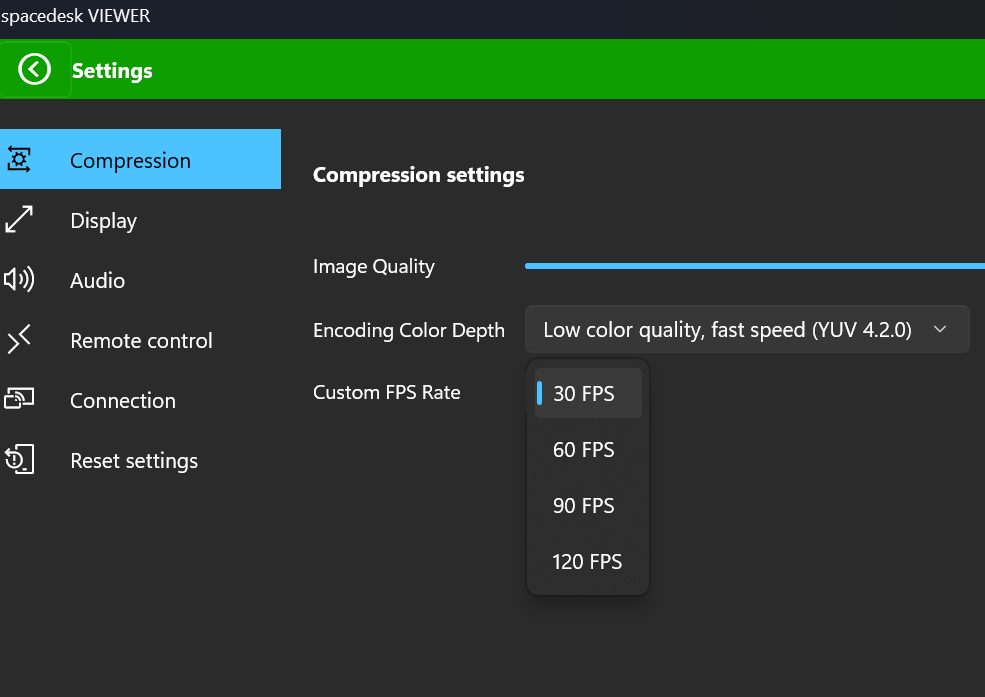Click the chevron arrow on the color depth combo box
The width and height of the screenshot is (985, 697).
tap(939, 330)
